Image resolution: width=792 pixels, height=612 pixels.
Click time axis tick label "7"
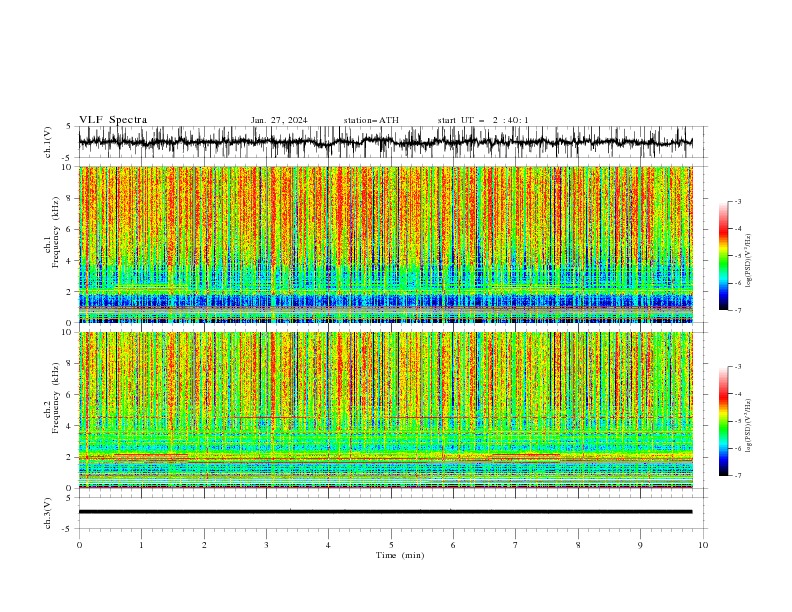click(516, 545)
